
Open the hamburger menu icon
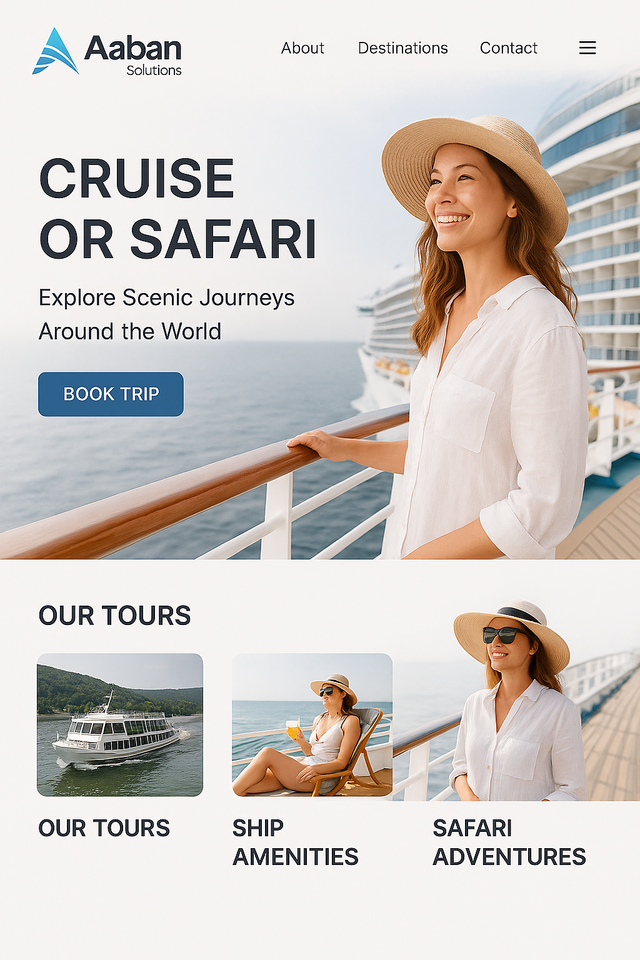pos(587,48)
